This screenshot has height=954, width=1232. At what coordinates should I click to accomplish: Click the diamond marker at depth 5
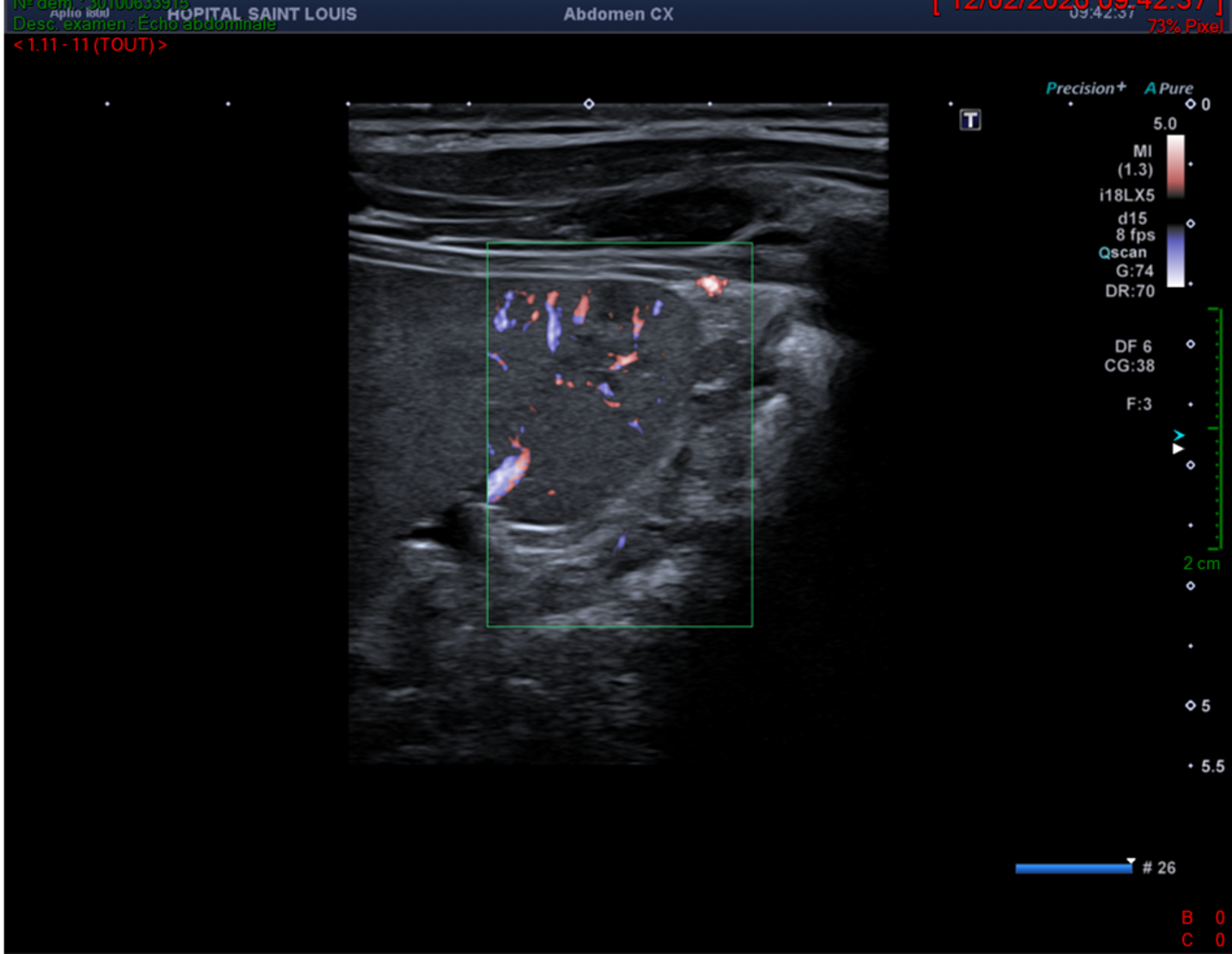click(x=1190, y=705)
